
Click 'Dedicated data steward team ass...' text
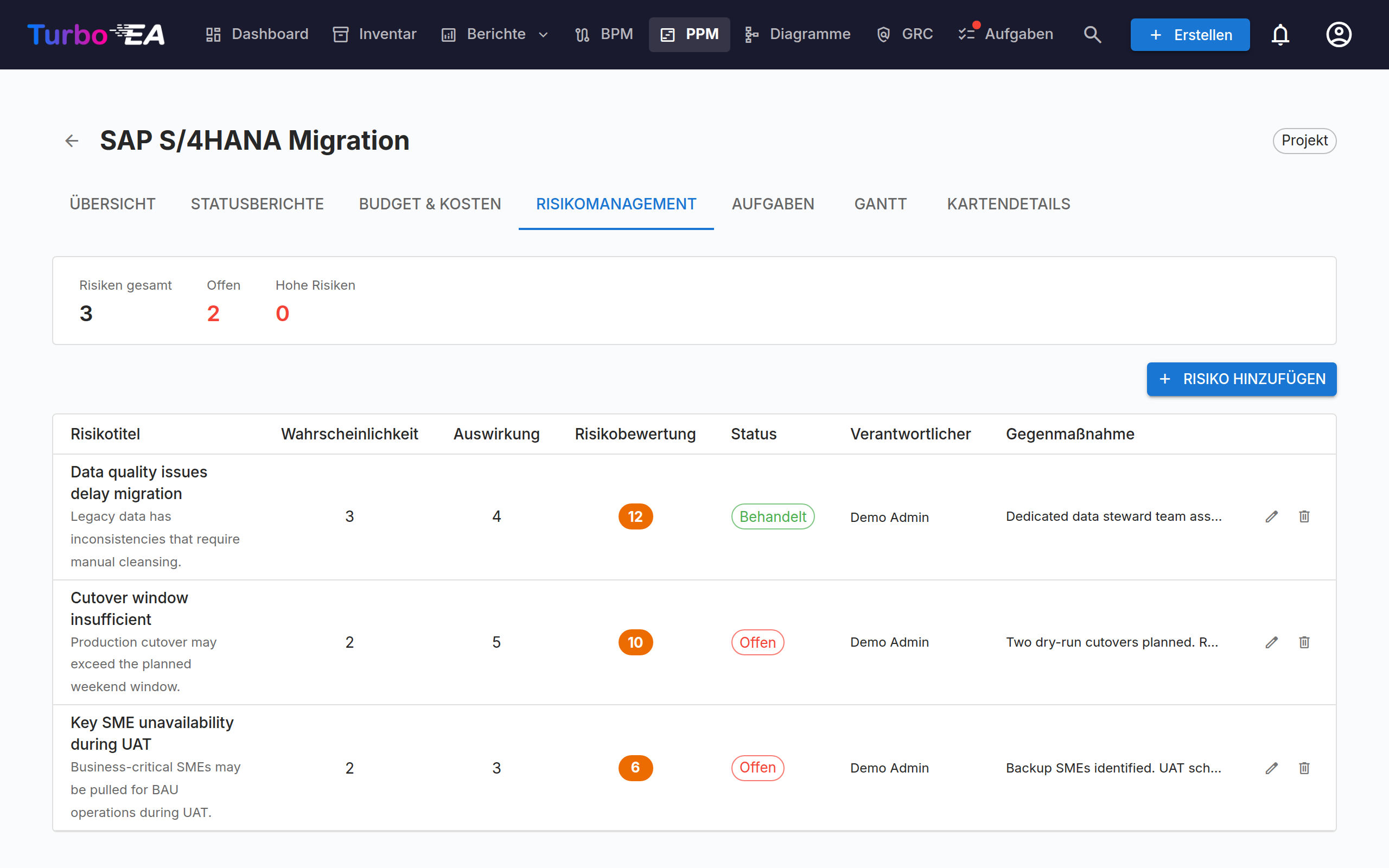point(1113,516)
